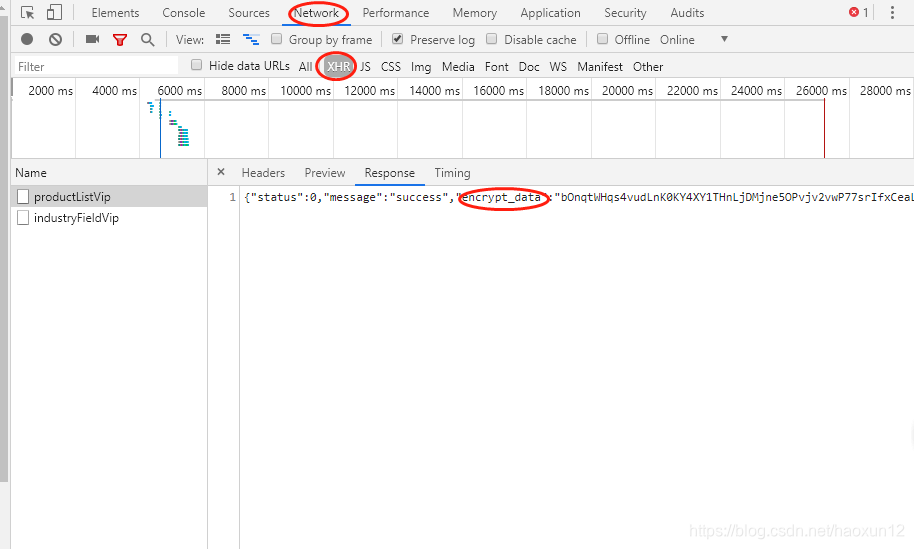Open the DevTools three-dot menu
The height and width of the screenshot is (549, 914).
coord(892,12)
